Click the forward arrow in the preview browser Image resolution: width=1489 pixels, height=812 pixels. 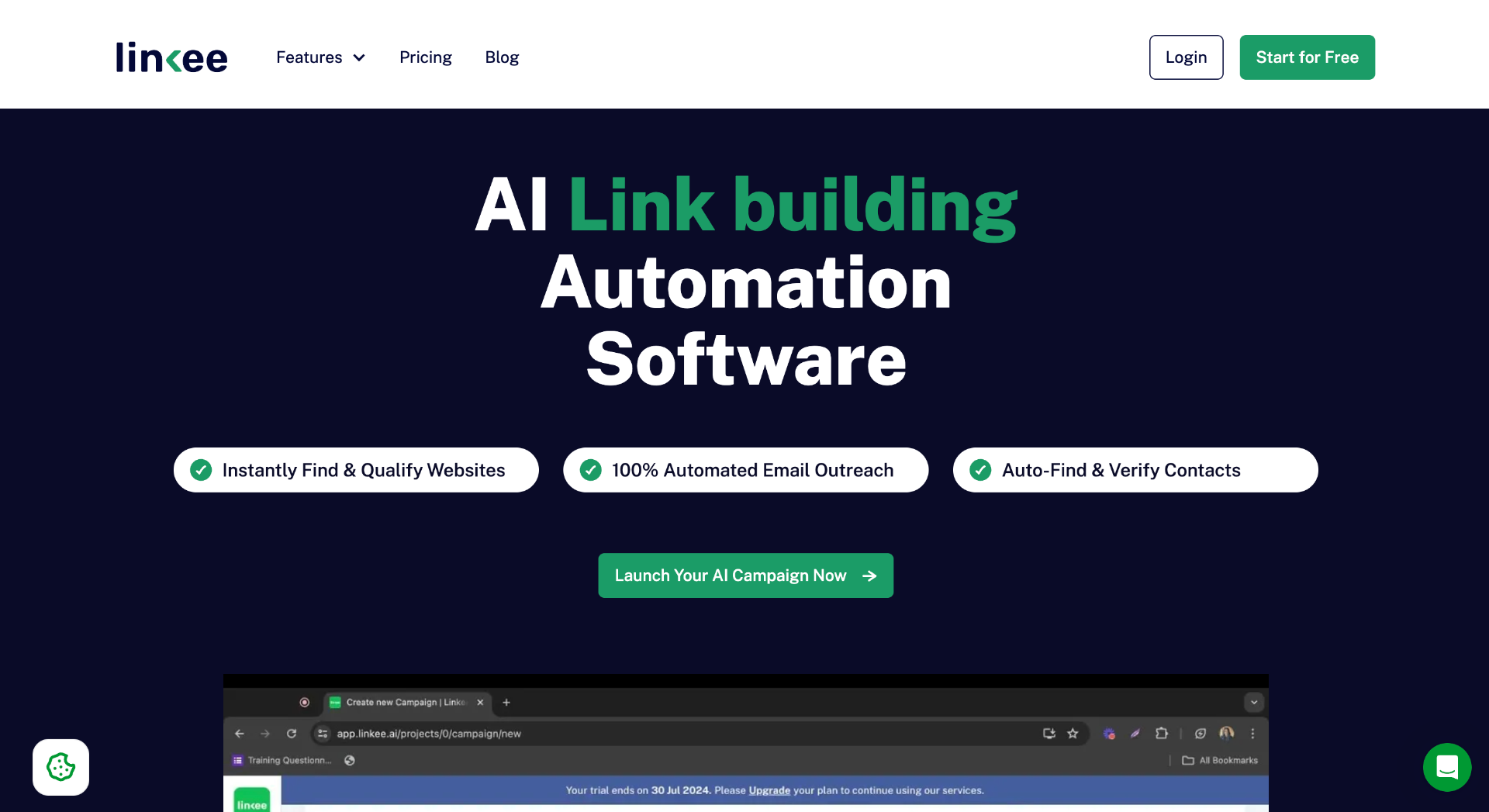point(265,734)
